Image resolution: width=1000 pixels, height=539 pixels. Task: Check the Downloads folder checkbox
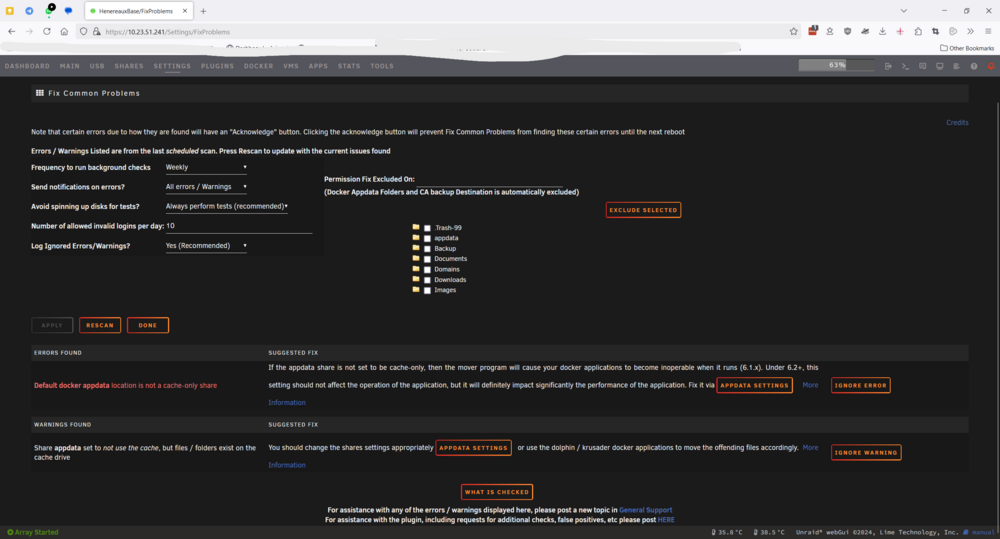pyautogui.click(x=427, y=280)
